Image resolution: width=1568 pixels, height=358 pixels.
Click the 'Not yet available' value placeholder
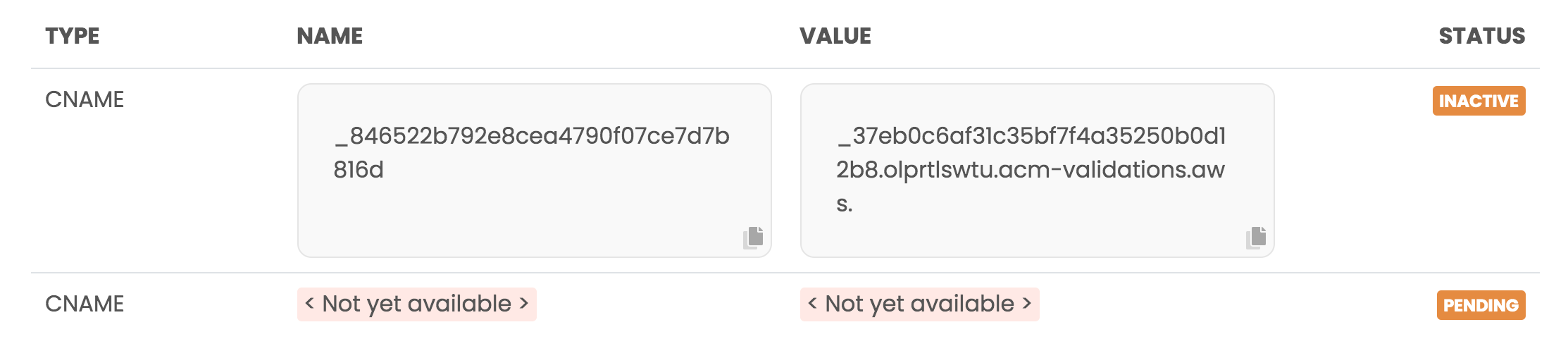[x=919, y=304]
